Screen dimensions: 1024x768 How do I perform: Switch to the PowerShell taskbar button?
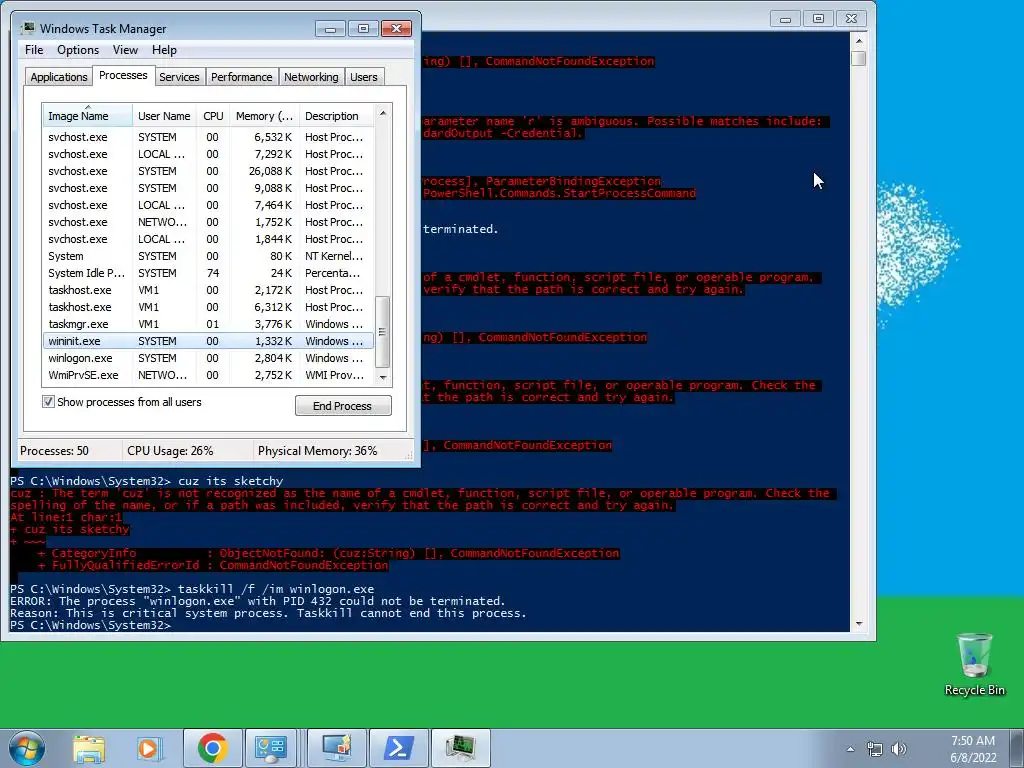click(x=398, y=748)
